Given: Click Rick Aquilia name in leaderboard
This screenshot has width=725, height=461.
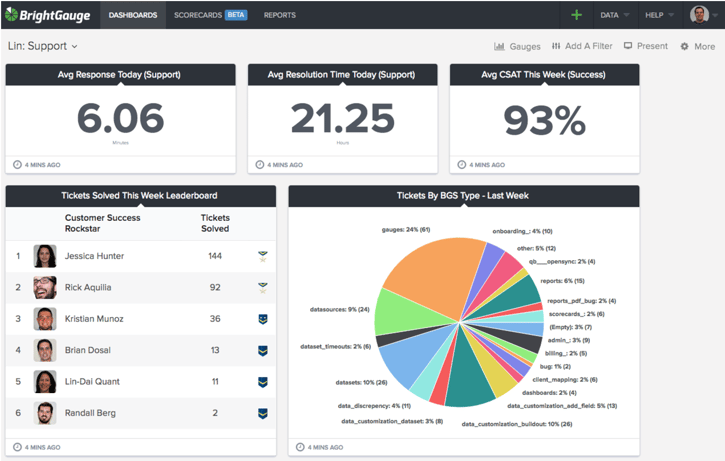Looking at the screenshot, I should 88,288.
